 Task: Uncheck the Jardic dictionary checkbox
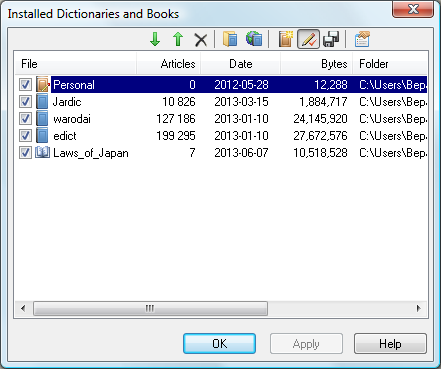click(x=25, y=102)
